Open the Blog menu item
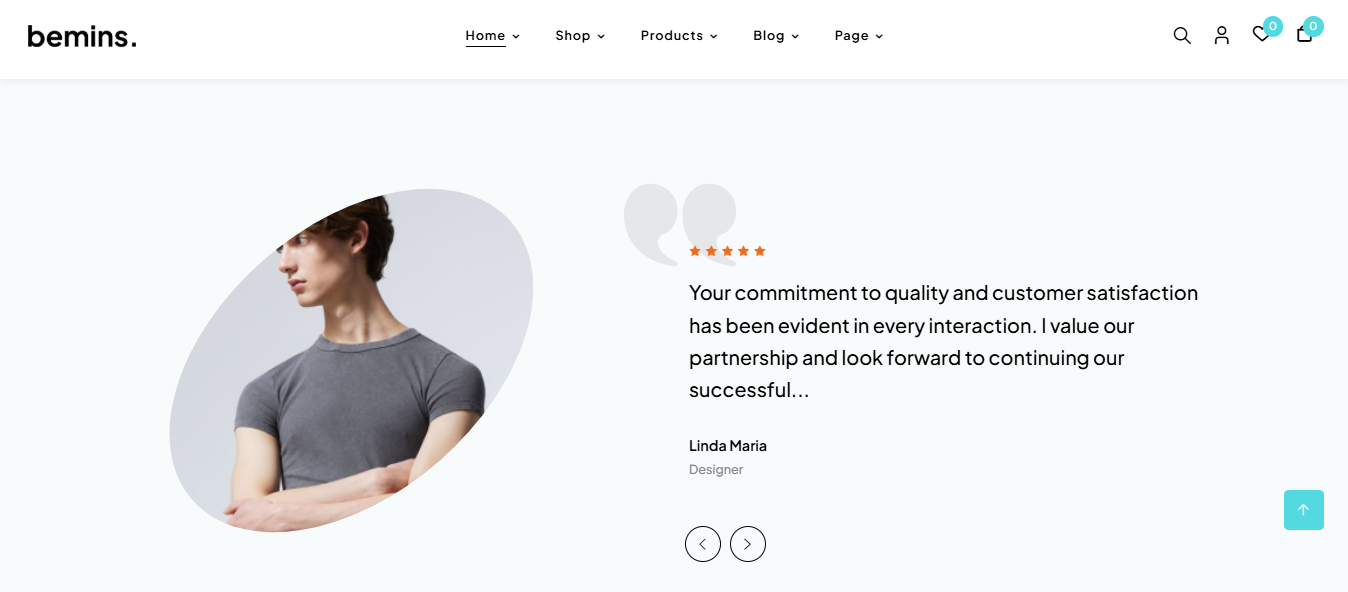1348x592 pixels. [x=776, y=36]
